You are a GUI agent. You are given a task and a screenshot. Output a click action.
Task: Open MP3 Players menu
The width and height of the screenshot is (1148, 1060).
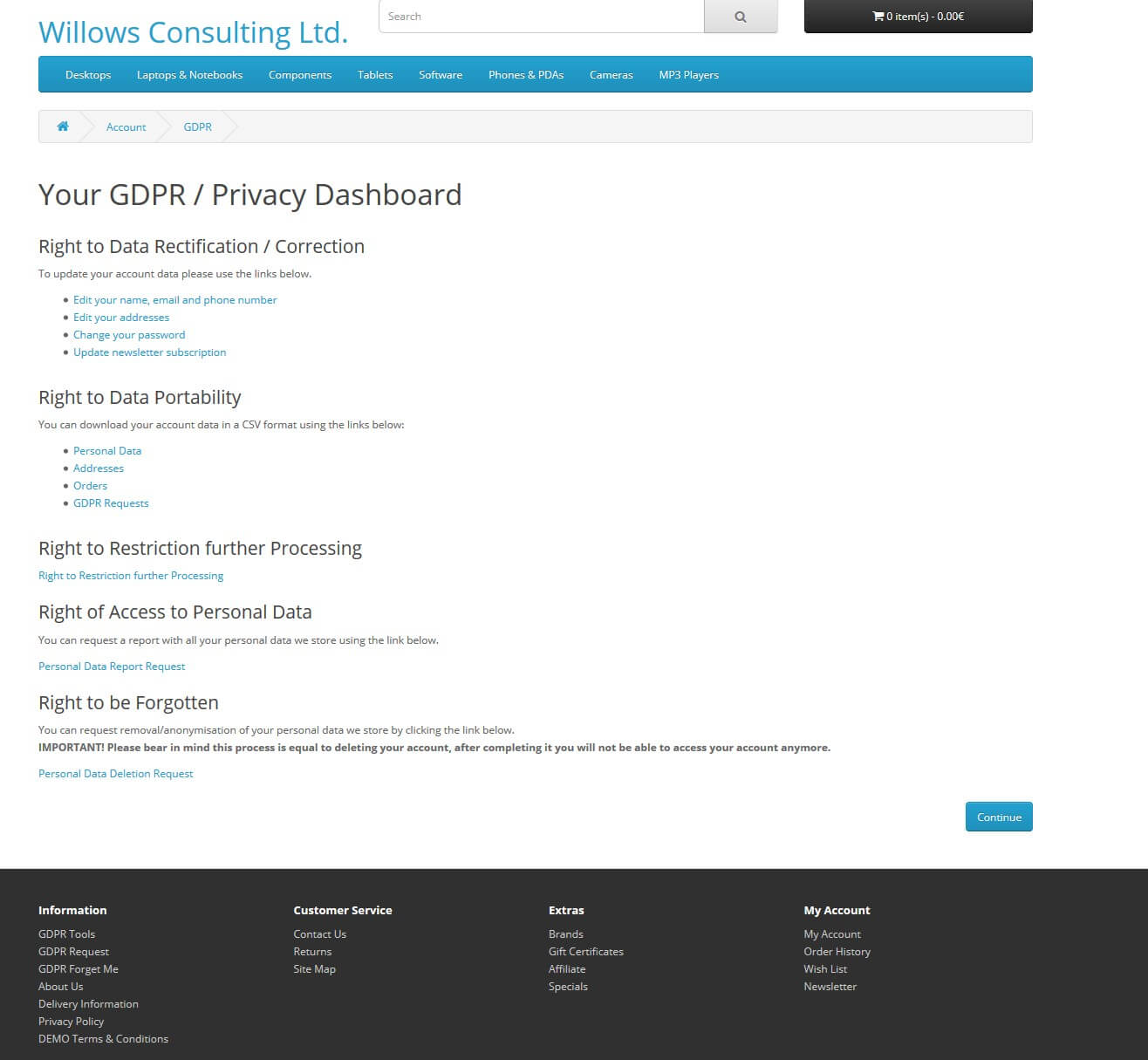[688, 75]
